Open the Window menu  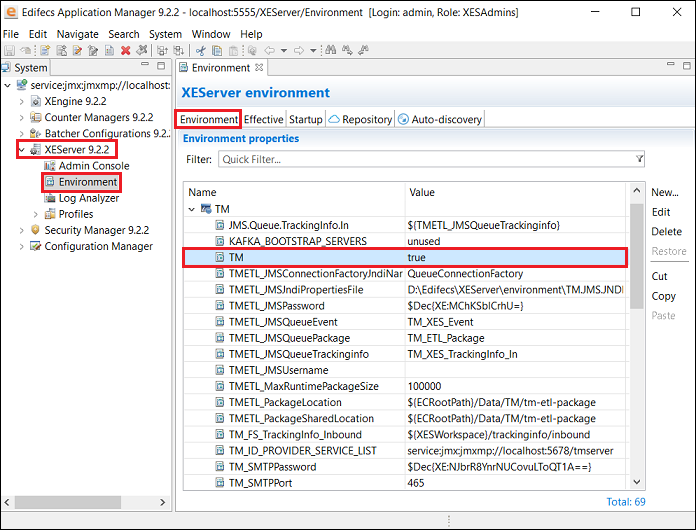[211, 34]
